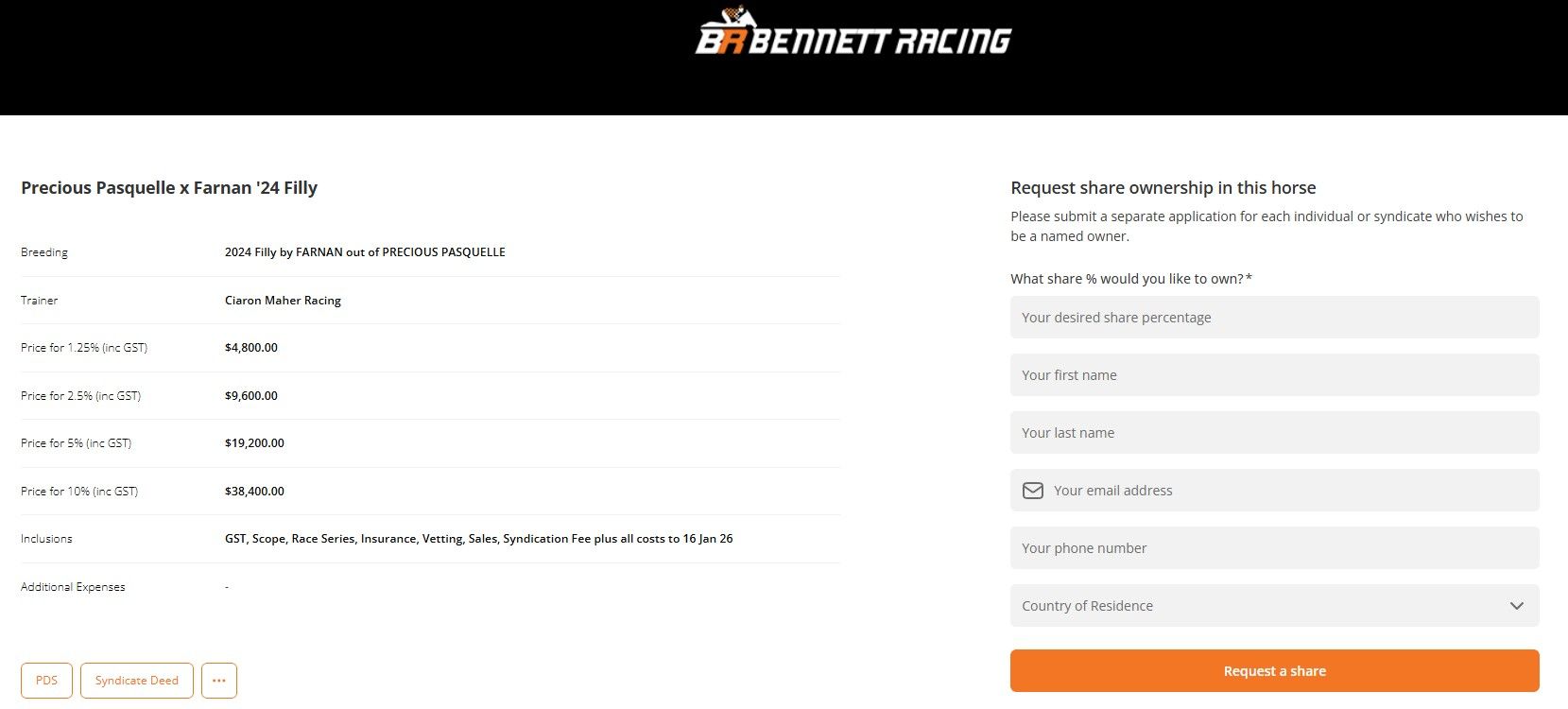The height and width of the screenshot is (709, 1568).
Task: Open the ellipsis more options button
Action: [219, 681]
